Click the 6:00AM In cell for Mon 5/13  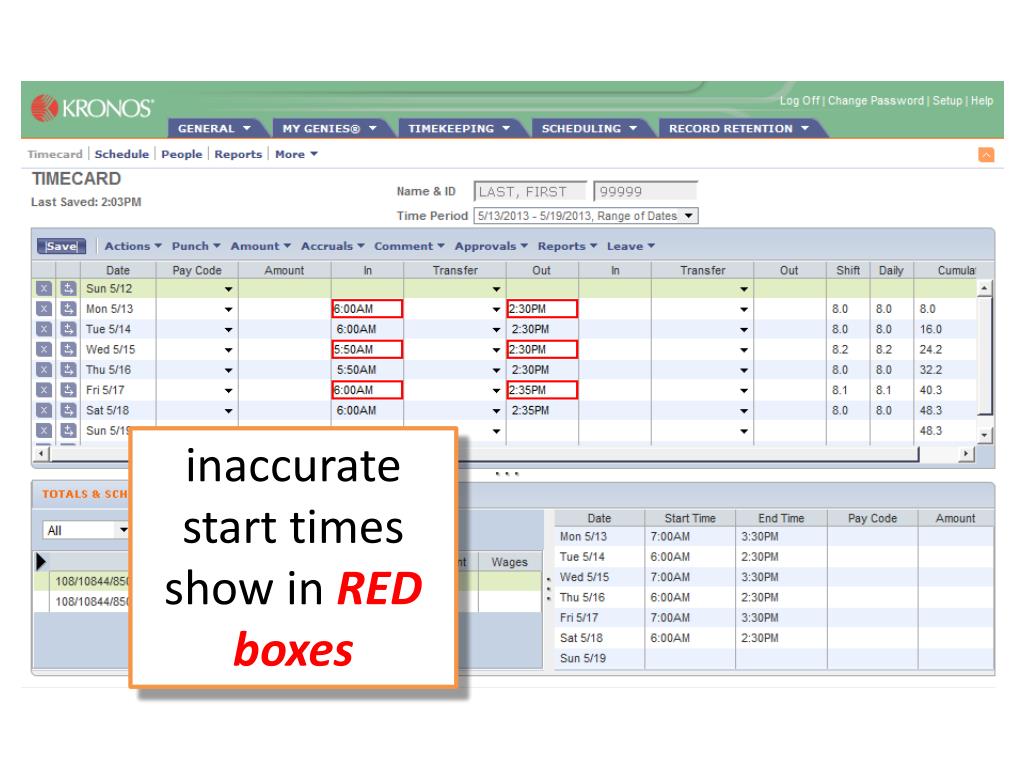(x=367, y=309)
